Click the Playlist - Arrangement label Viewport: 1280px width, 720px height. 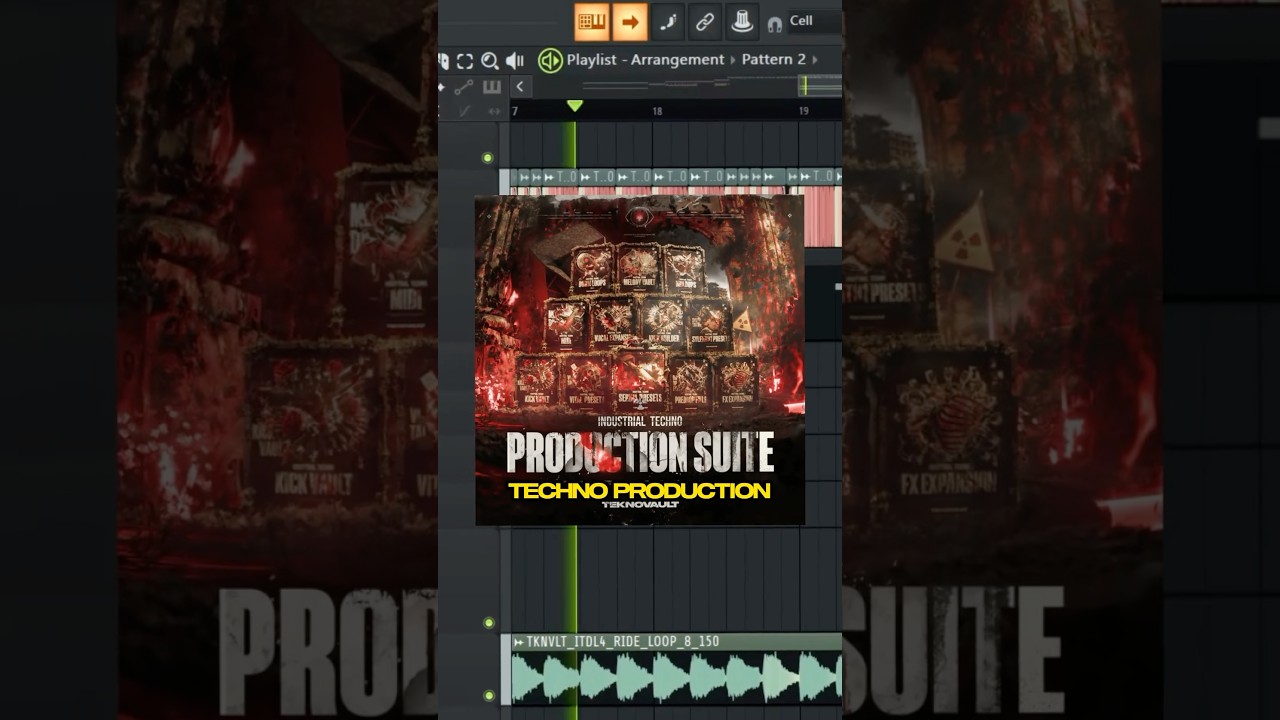coord(645,60)
